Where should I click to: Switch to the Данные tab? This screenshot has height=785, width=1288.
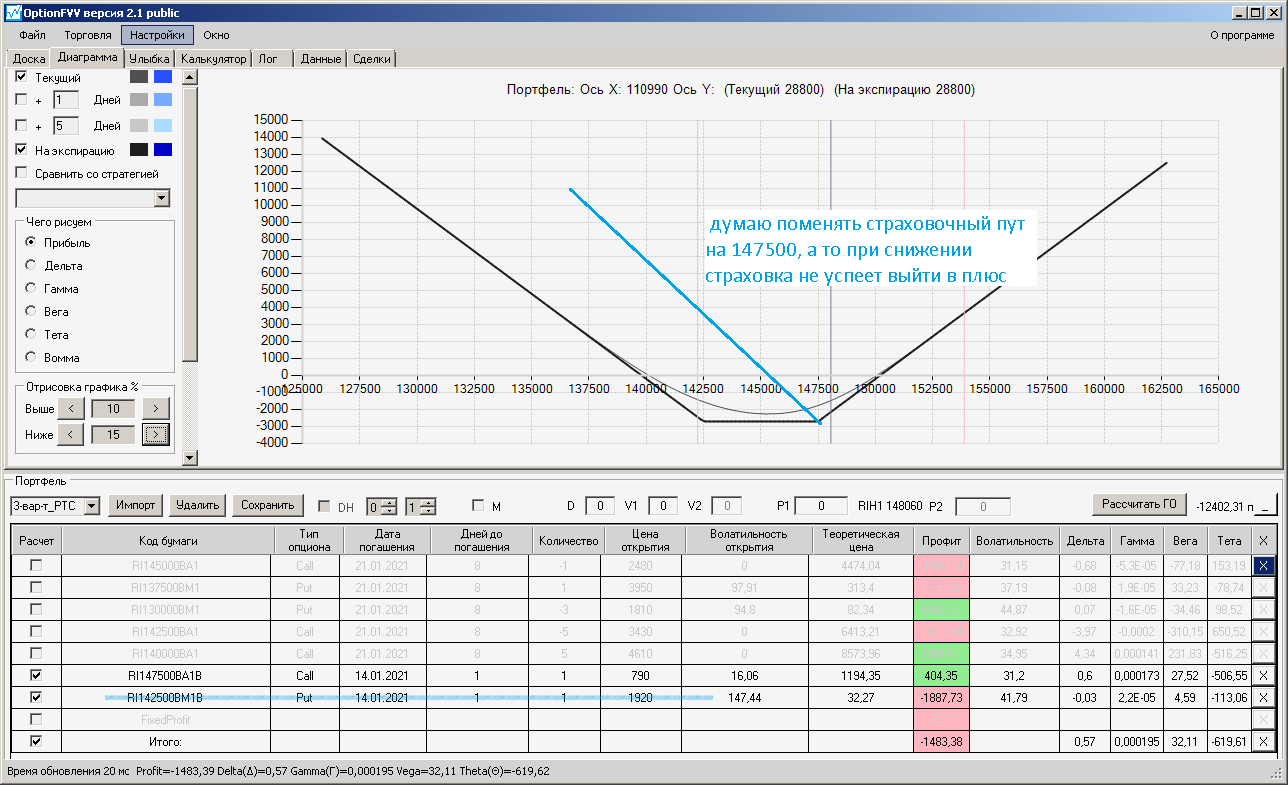click(321, 59)
